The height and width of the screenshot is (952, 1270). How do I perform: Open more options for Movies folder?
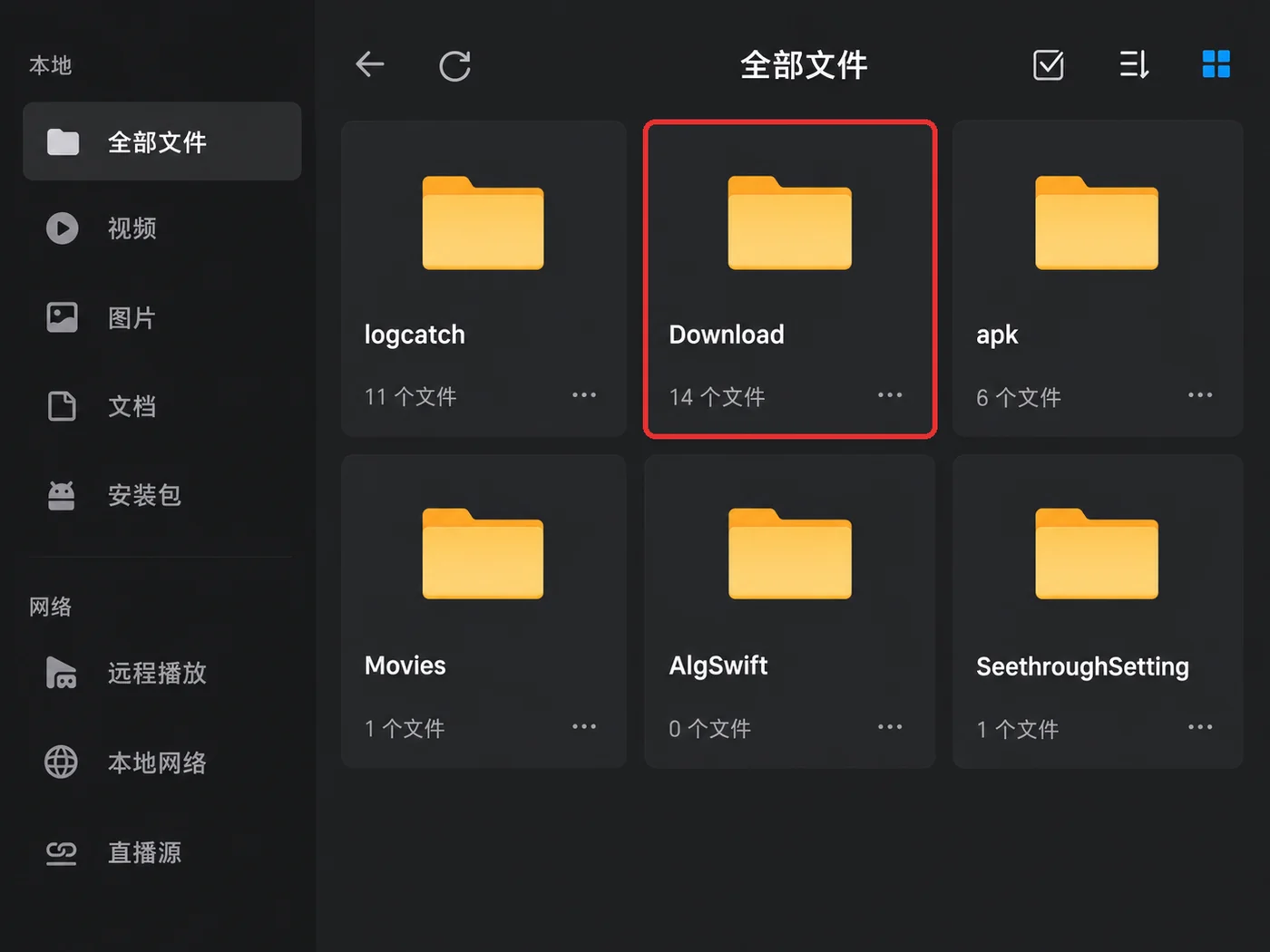tap(584, 727)
